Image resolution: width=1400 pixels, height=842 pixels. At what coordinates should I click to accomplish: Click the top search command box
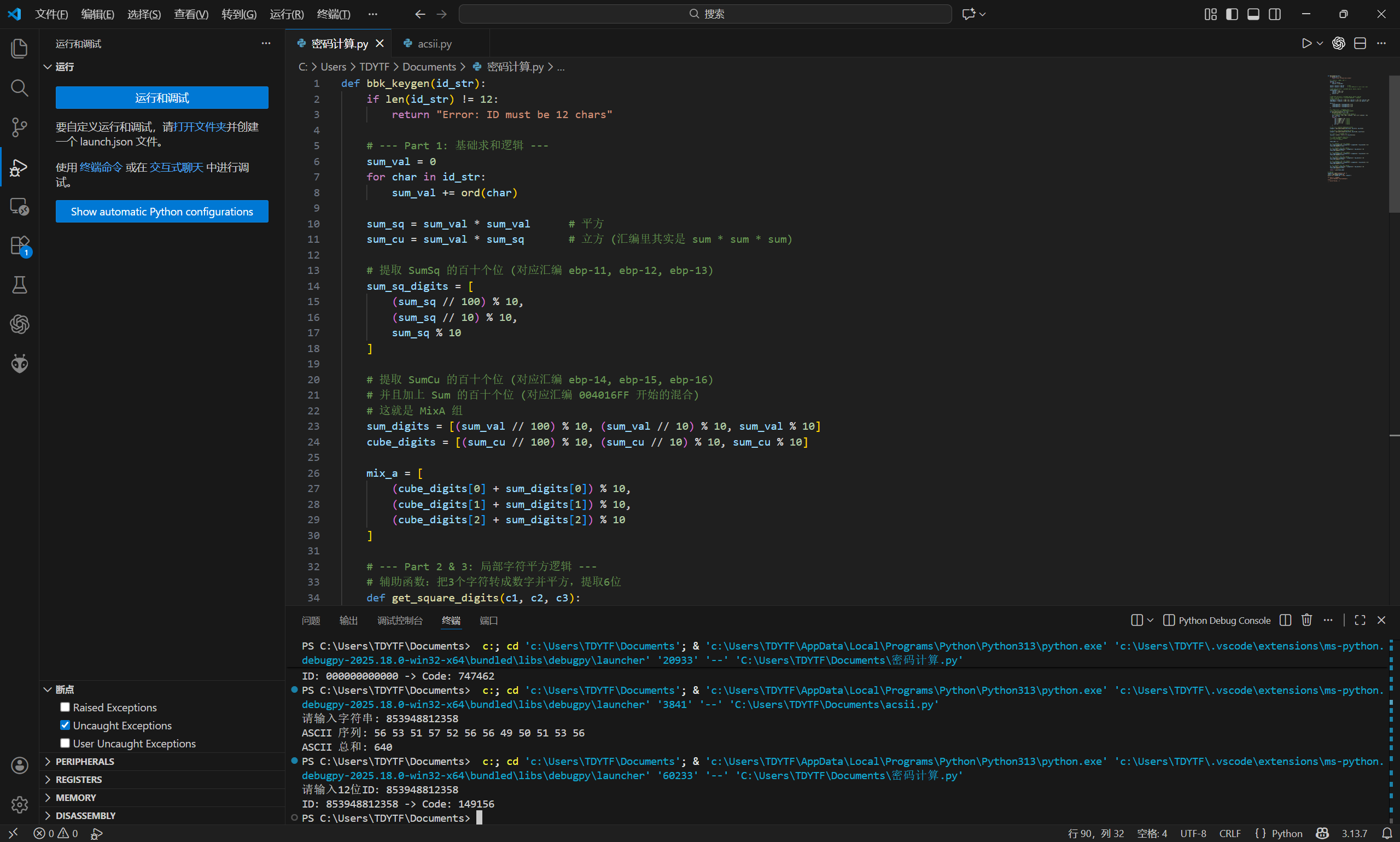705,14
